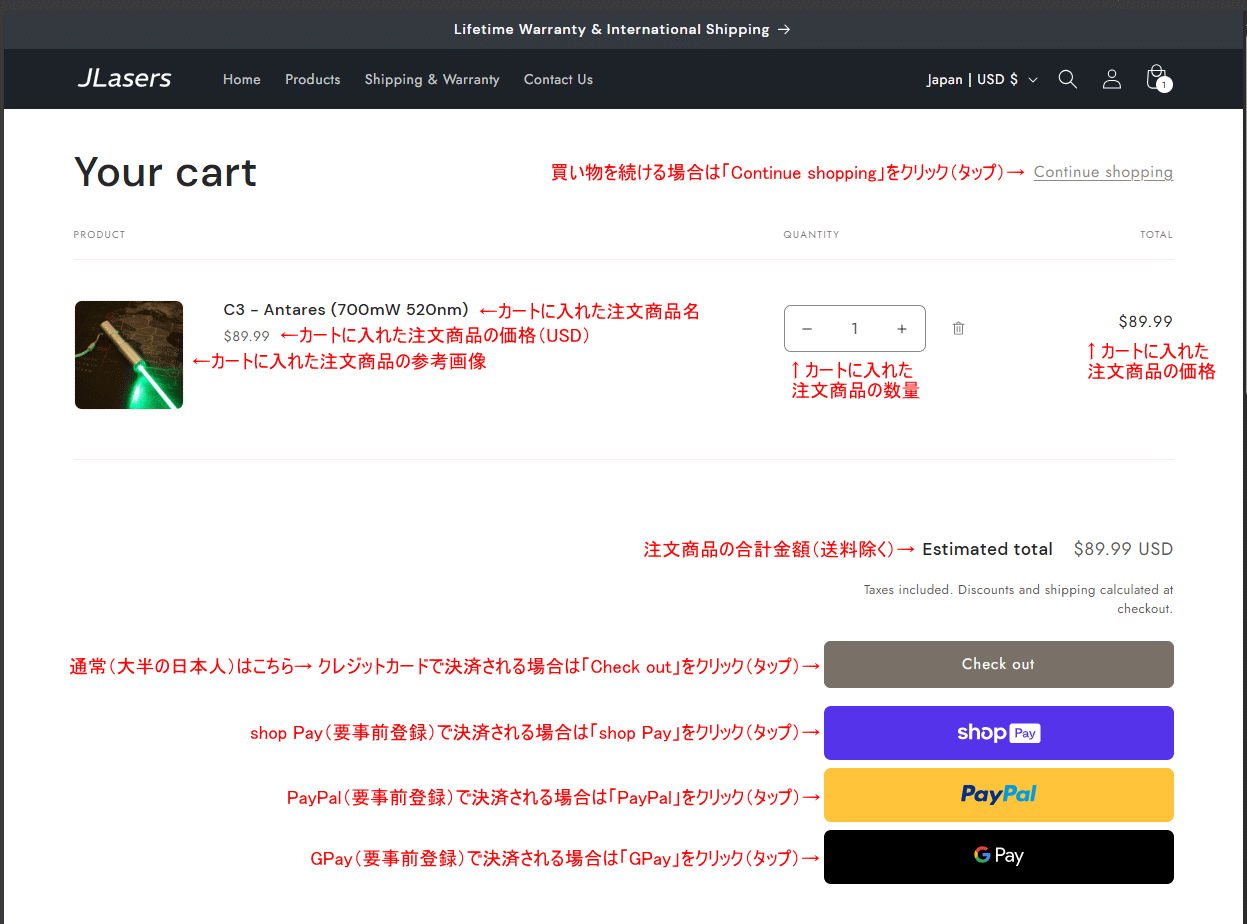Remove Antares item with trash icon
This screenshot has width=1247, height=924.
coord(958,328)
